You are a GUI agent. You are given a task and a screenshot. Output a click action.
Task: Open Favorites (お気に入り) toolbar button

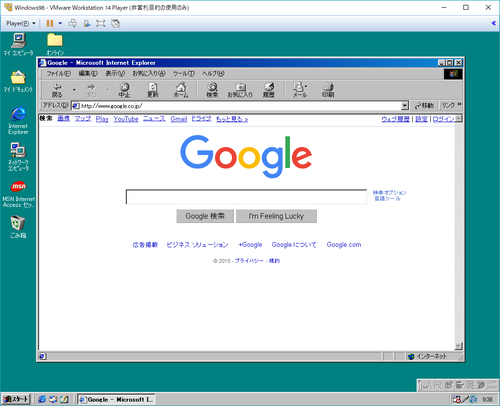tap(240, 90)
